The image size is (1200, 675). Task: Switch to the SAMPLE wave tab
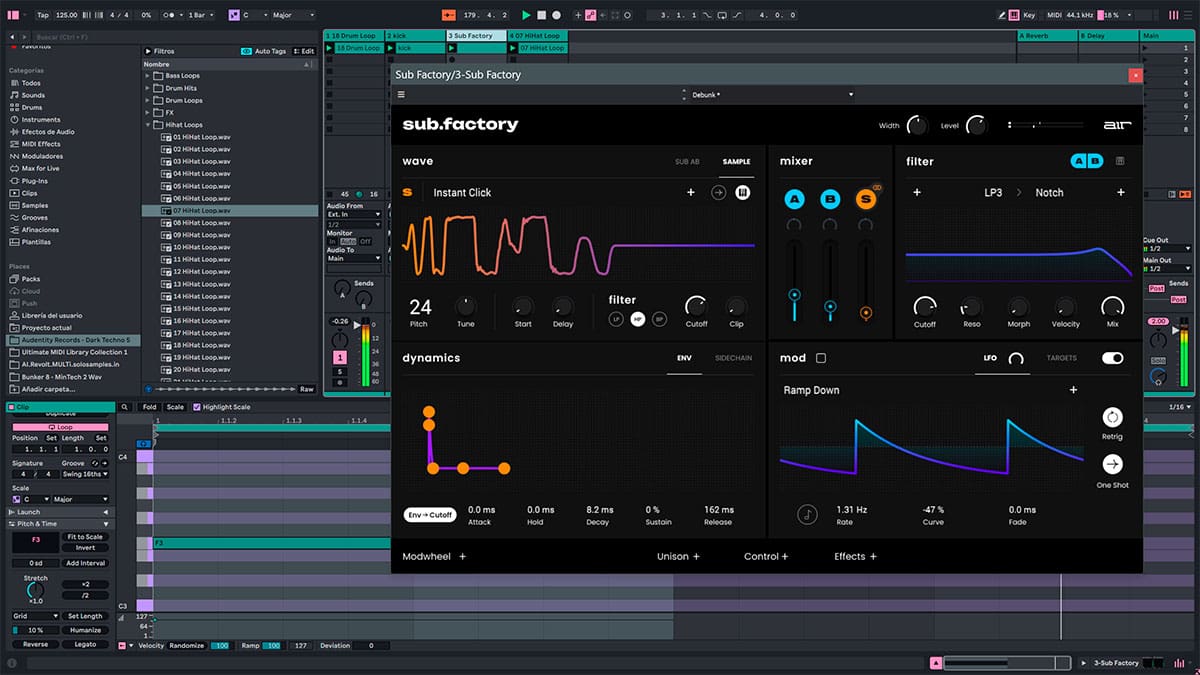pos(737,161)
